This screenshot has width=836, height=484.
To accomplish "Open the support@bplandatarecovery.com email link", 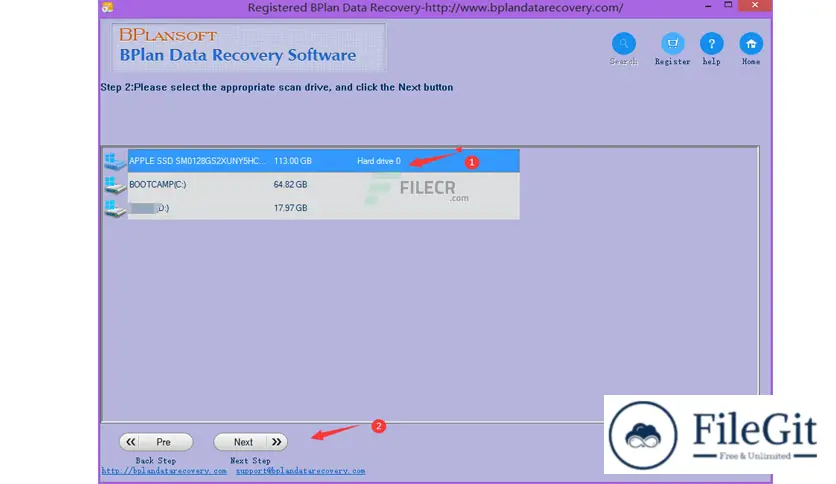I will (x=301, y=471).
